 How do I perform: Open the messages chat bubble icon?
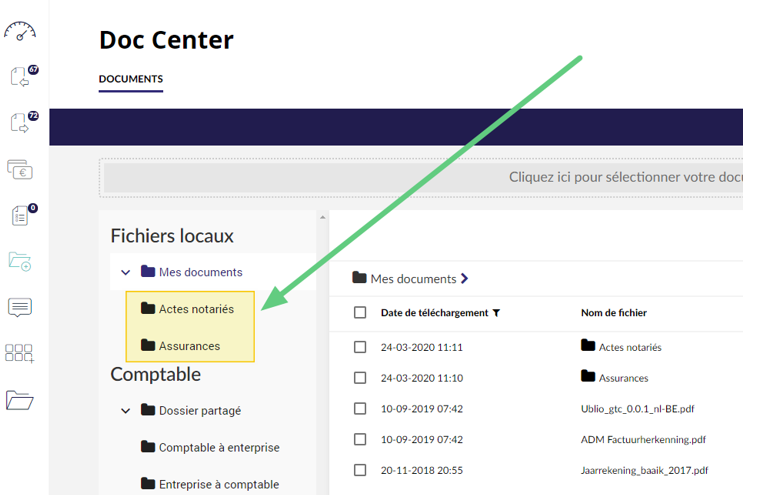pos(20,307)
